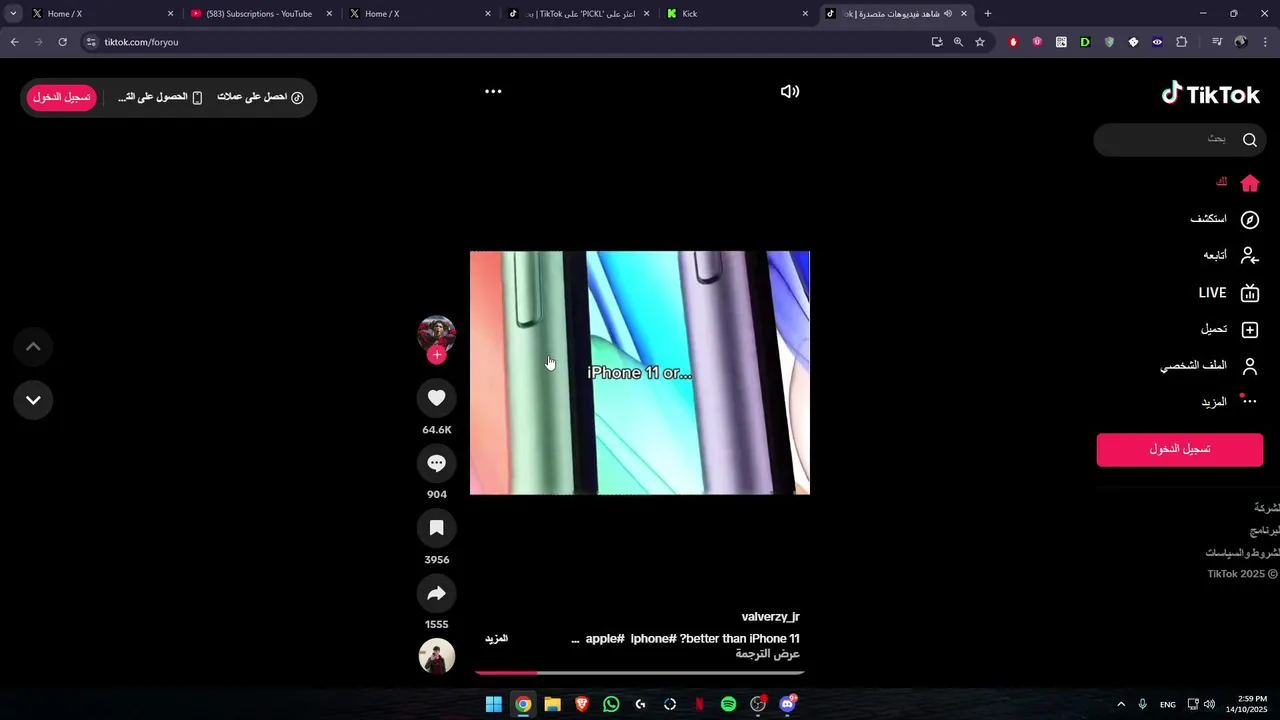
Task: Open the media control music icon
Action: coord(1217,42)
